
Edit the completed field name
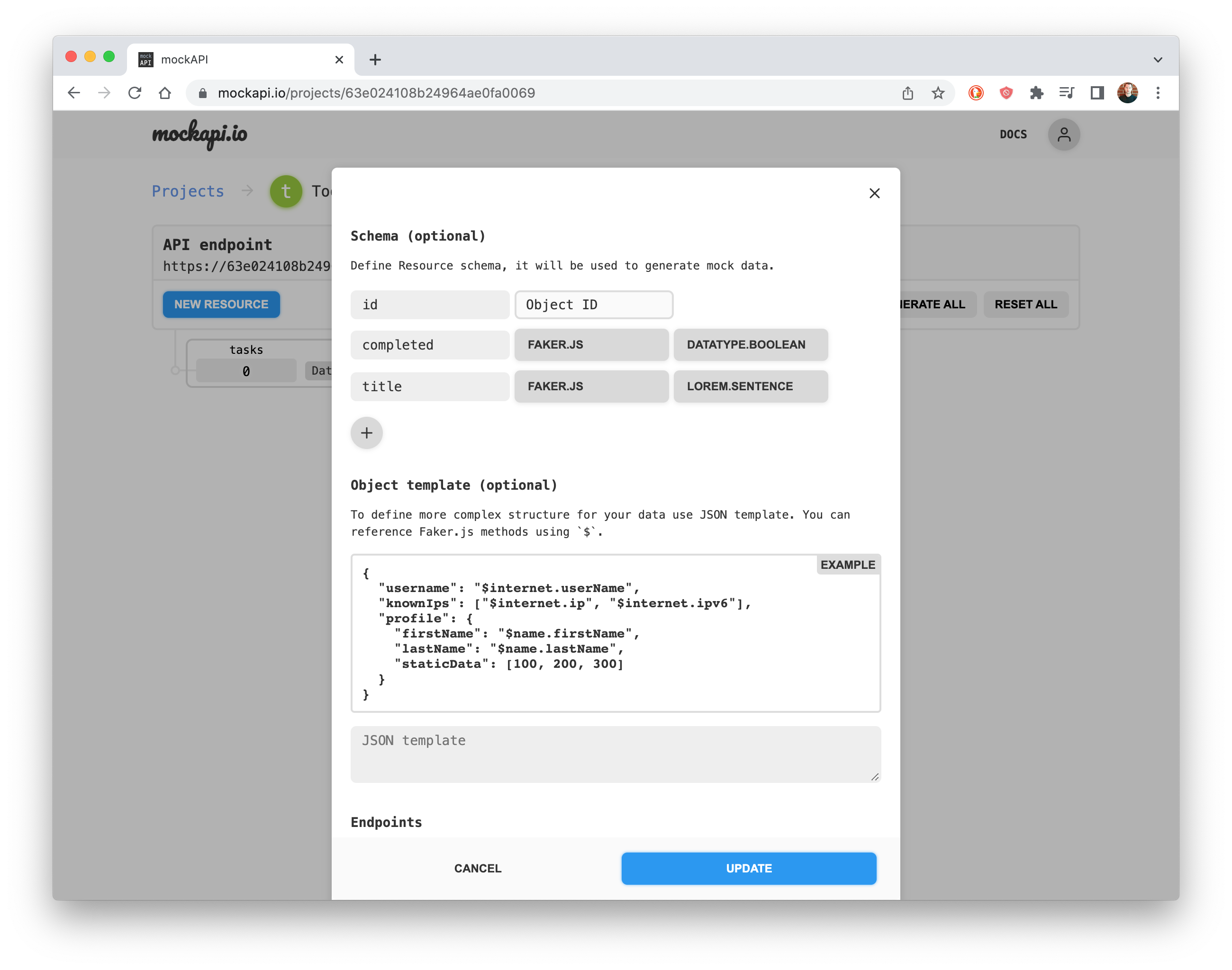pos(430,345)
